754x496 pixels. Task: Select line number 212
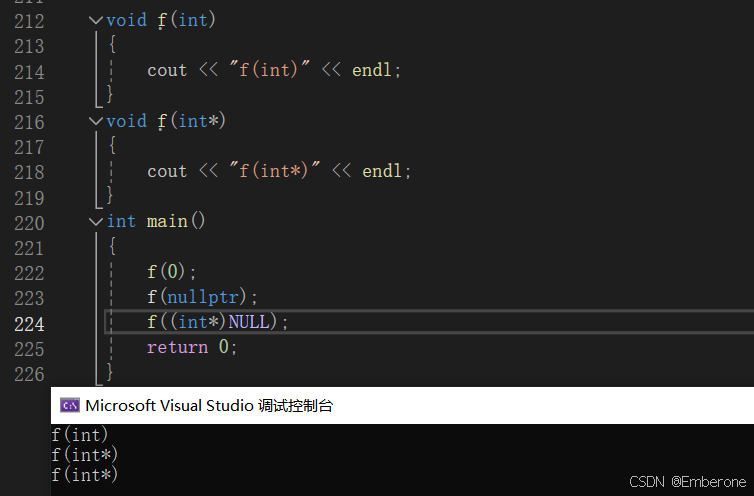[29, 21]
